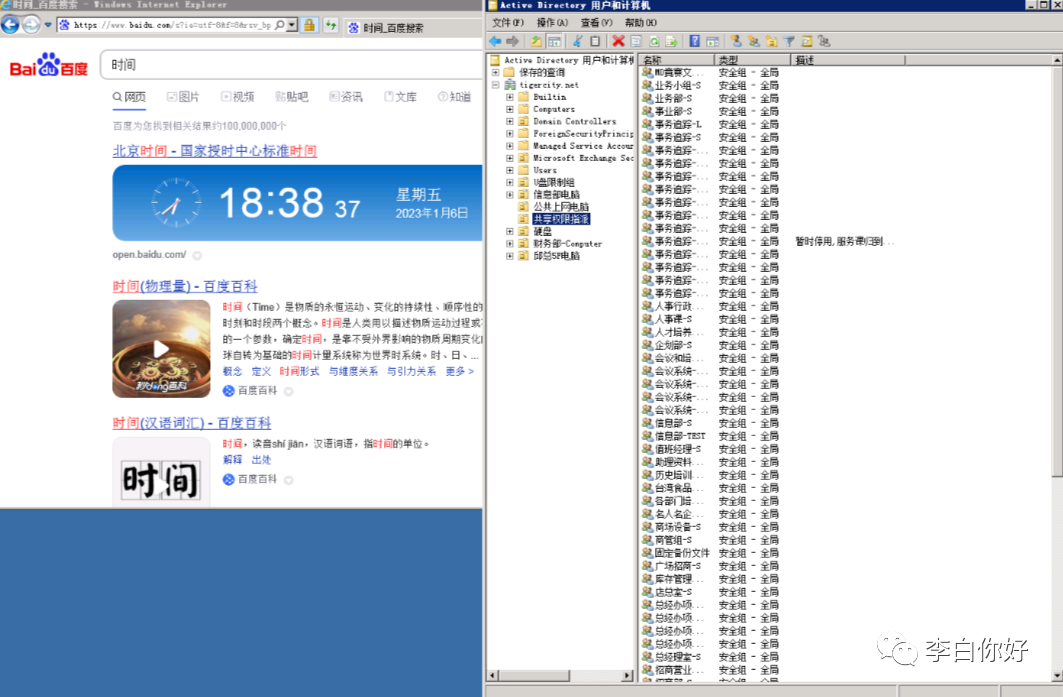This screenshot has height=697, width=1063.
Task: Click the 更多 > link
Action: point(460,372)
